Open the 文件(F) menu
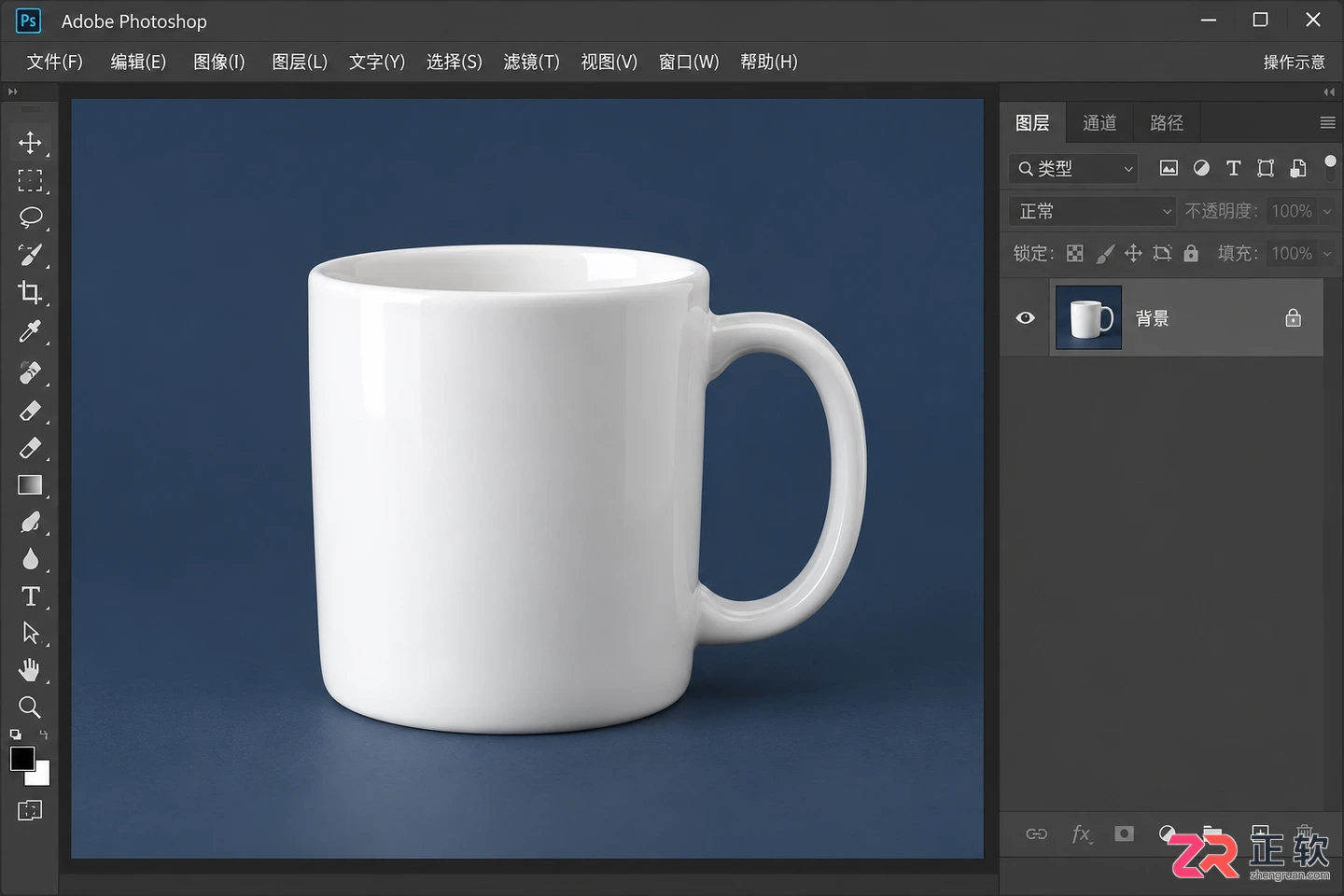Viewport: 1344px width, 896px height. (55, 62)
